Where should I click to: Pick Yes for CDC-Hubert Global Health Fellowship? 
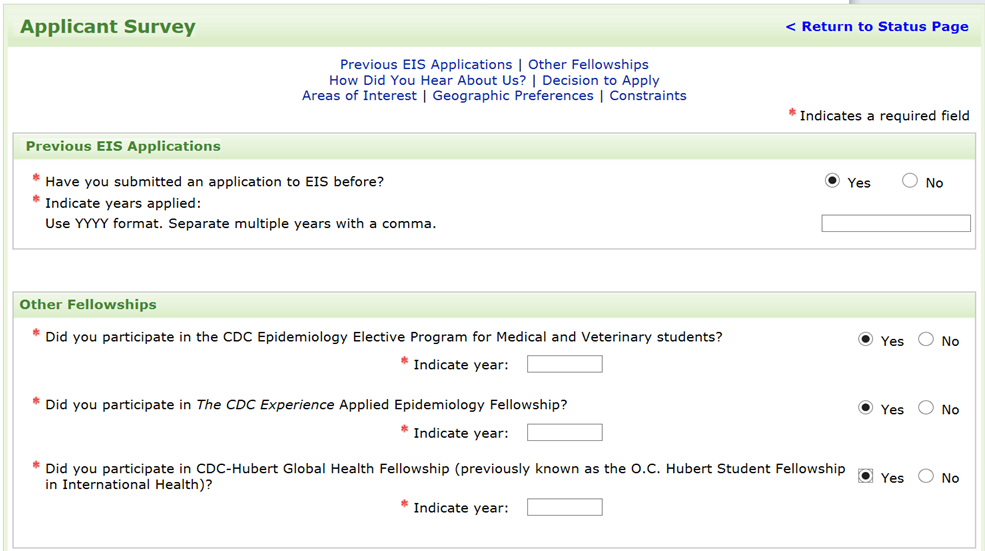point(865,477)
